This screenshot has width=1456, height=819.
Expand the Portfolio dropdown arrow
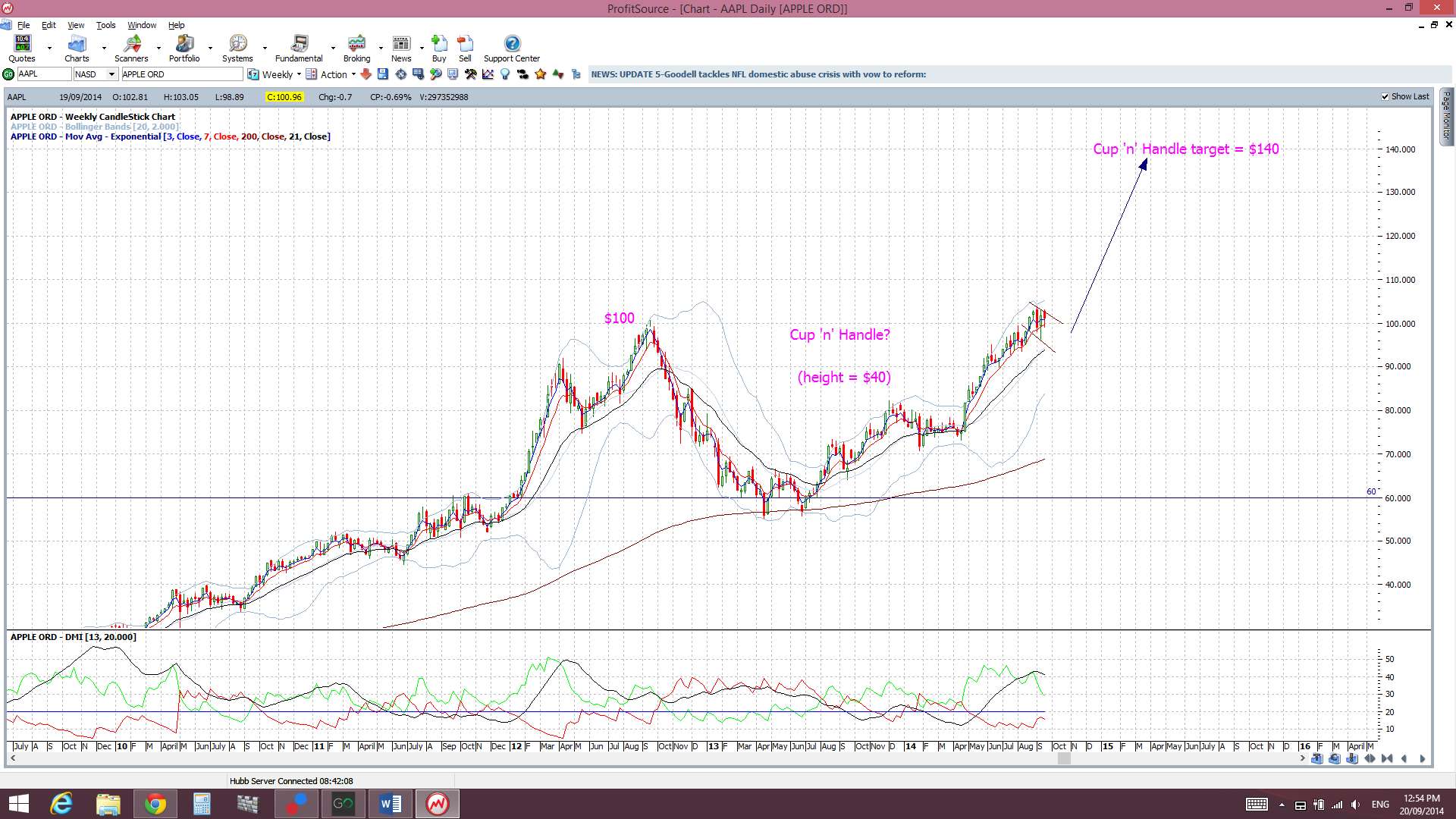click(x=210, y=49)
